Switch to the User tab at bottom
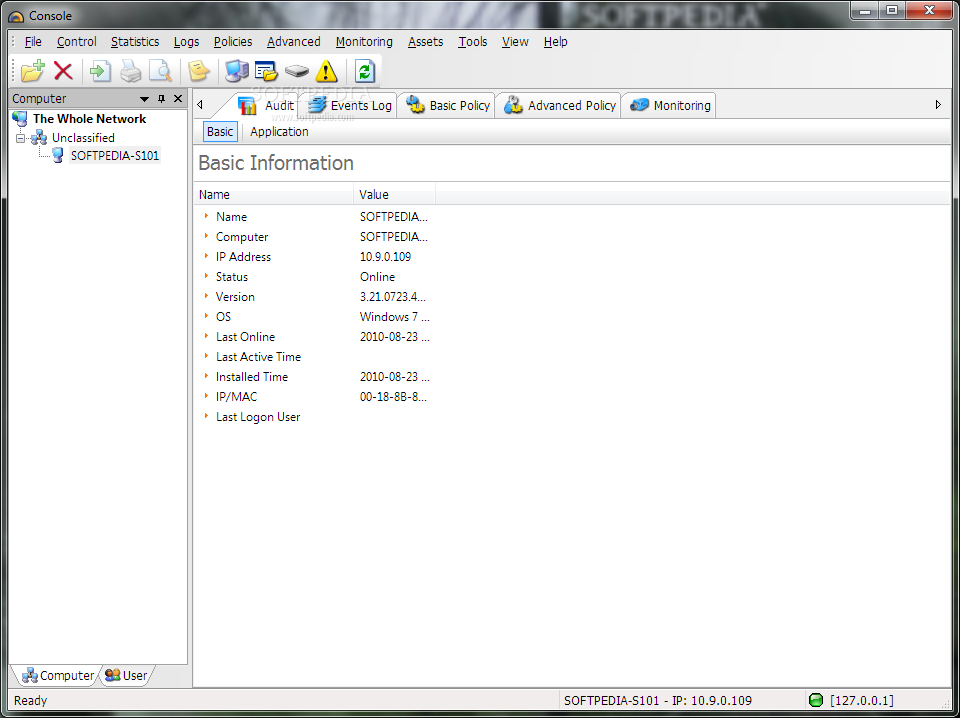 coord(127,676)
